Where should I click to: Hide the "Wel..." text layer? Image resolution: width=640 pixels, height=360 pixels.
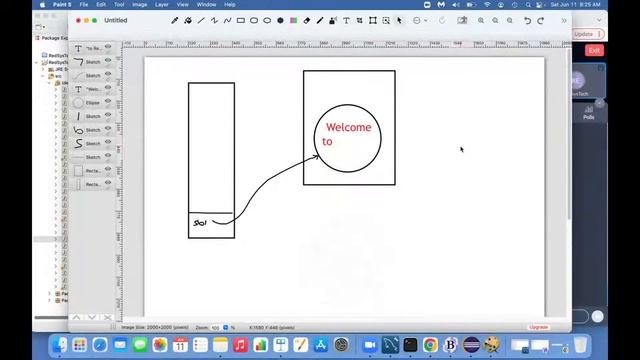click(108, 87)
